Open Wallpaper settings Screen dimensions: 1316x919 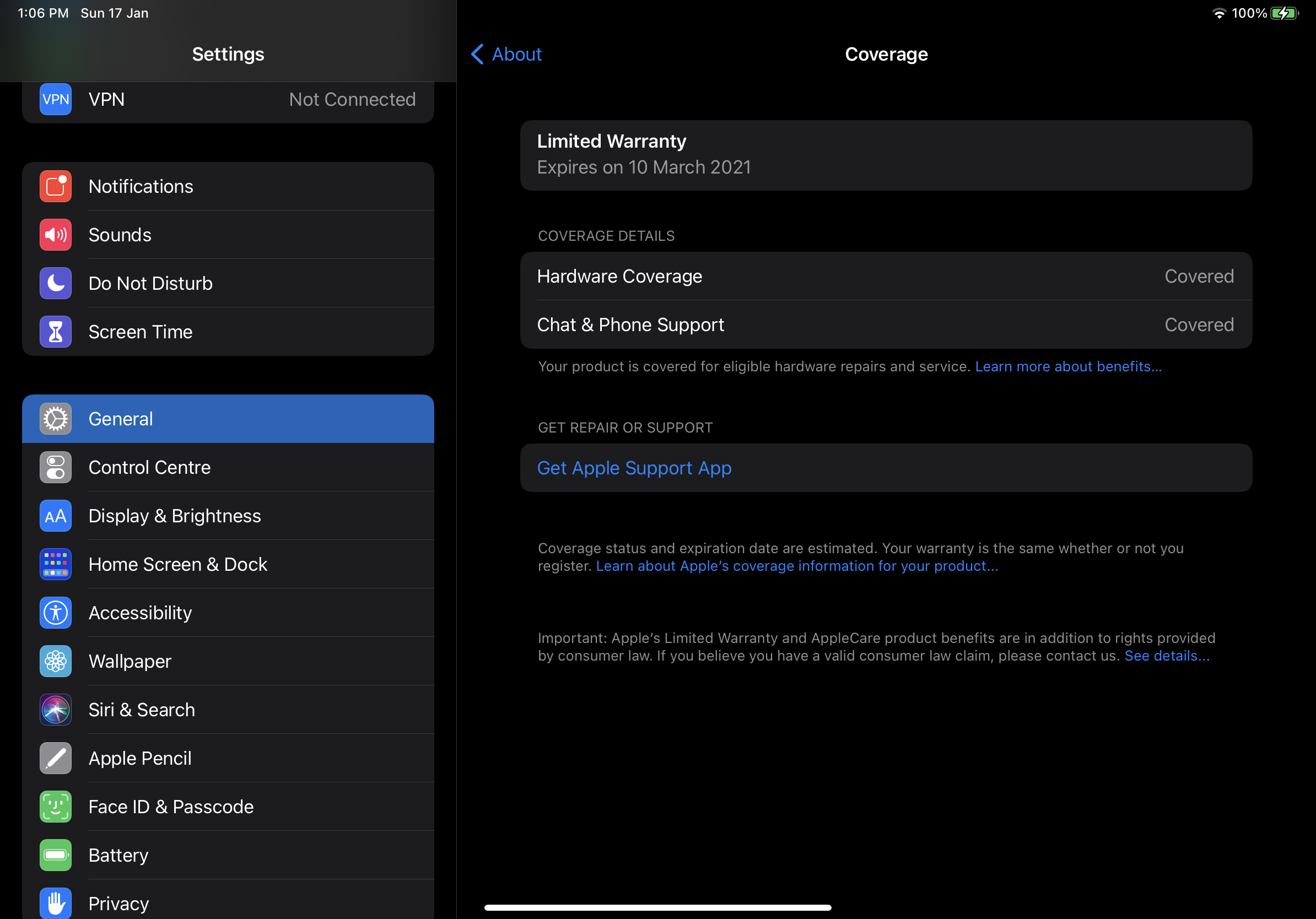(228, 661)
